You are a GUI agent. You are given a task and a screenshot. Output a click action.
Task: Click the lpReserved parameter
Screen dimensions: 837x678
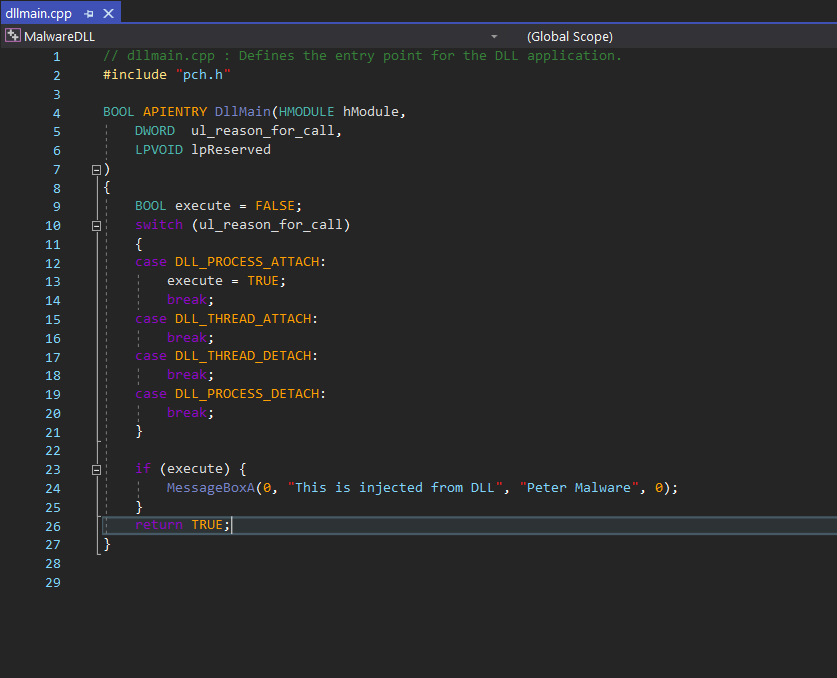pos(231,150)
